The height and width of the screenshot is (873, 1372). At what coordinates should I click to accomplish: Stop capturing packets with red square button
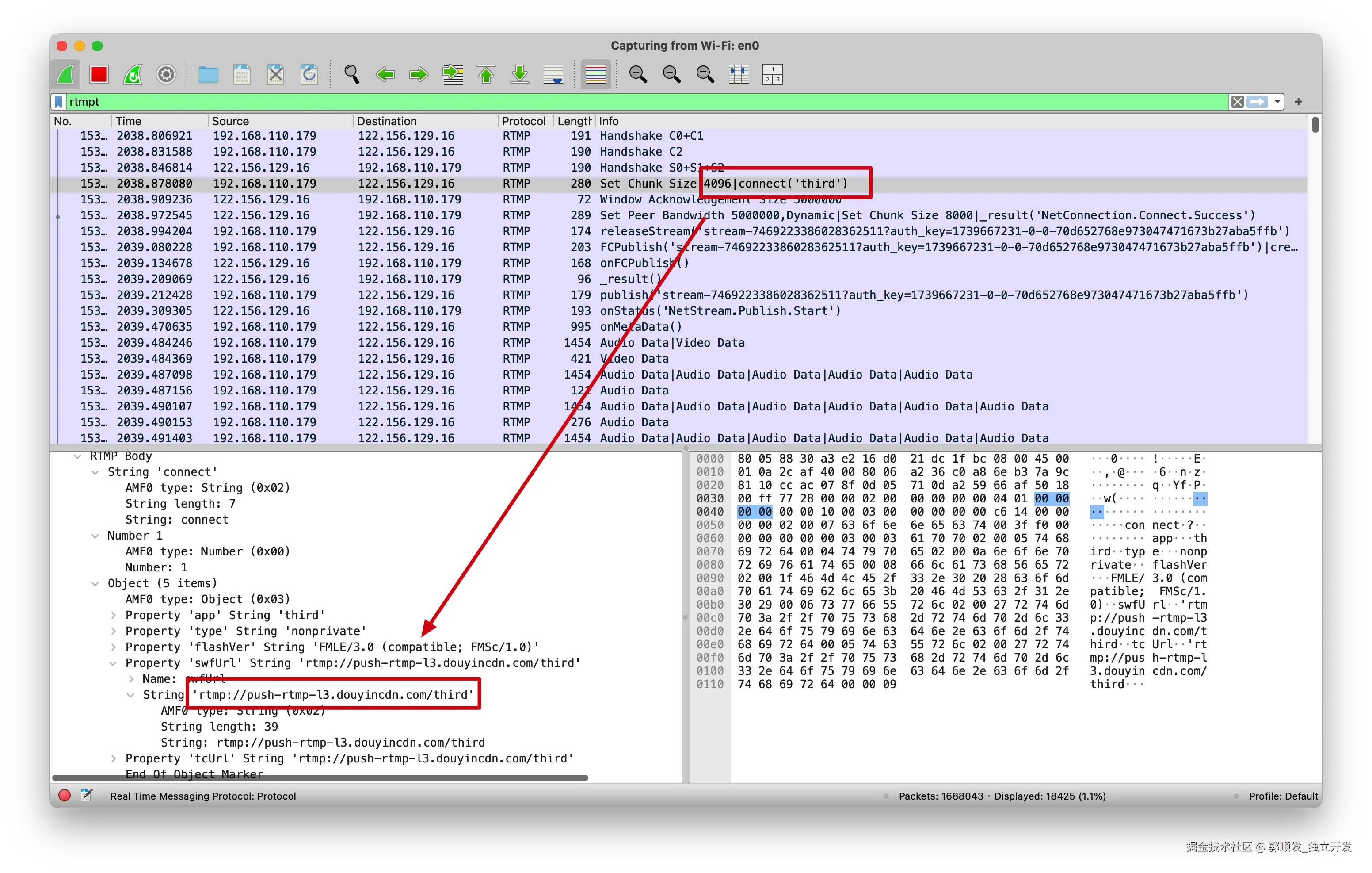(99, 75)
